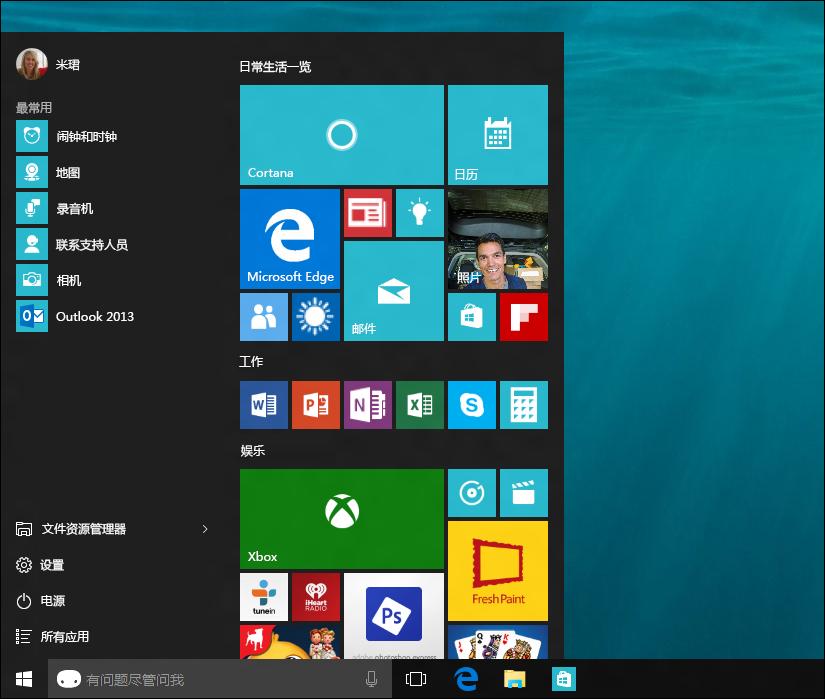
Task: Open the Movies & TV clapperboard tile
Action: [x=524, y=493]
